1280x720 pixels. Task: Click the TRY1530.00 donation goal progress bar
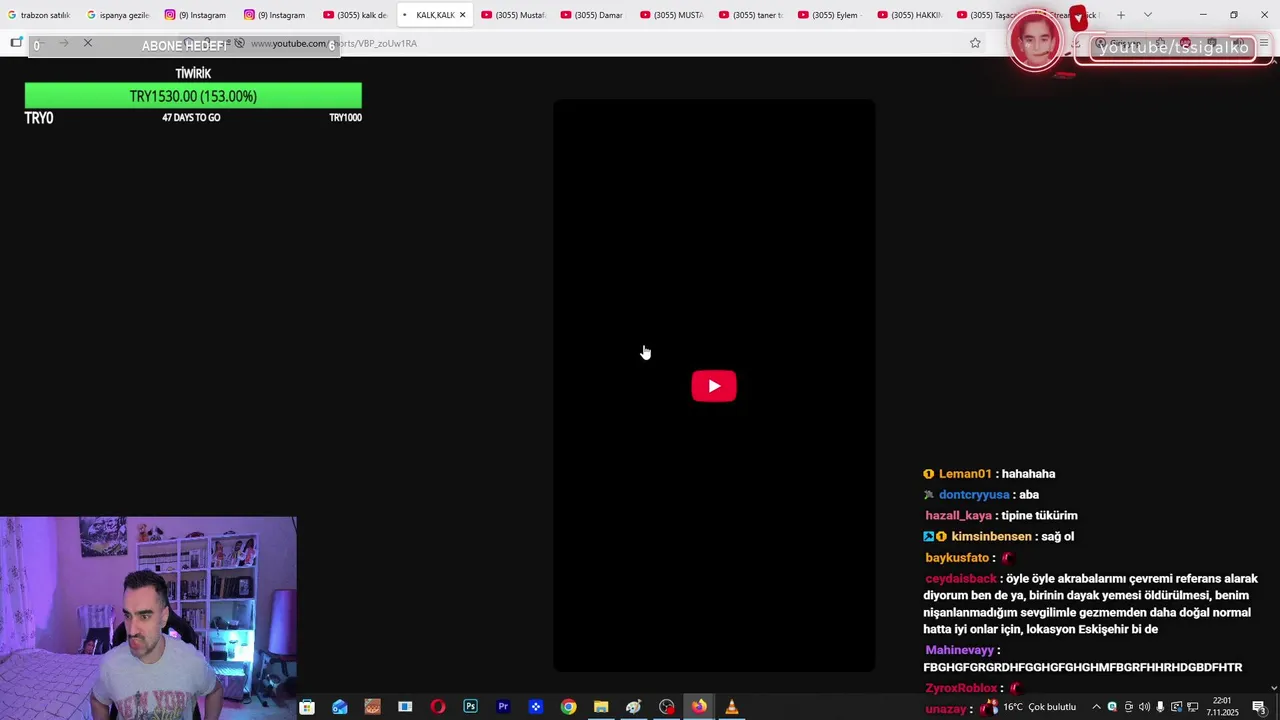(x=193, y=96)
